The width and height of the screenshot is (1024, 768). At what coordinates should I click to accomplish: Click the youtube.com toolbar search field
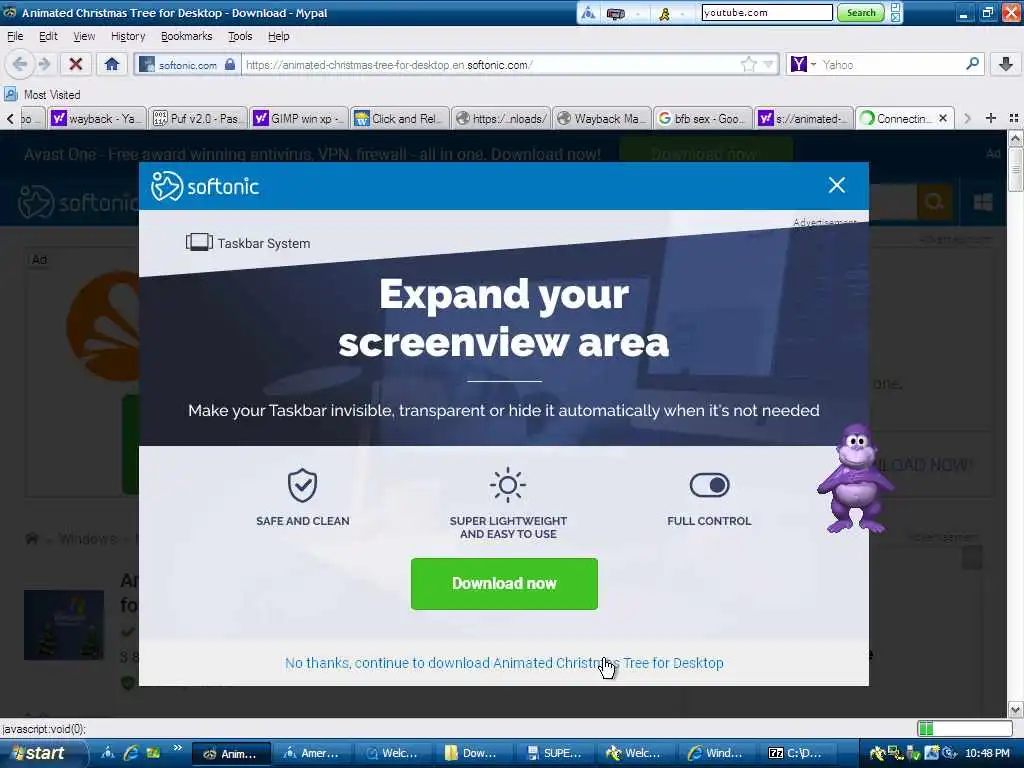tap(767, 12)
